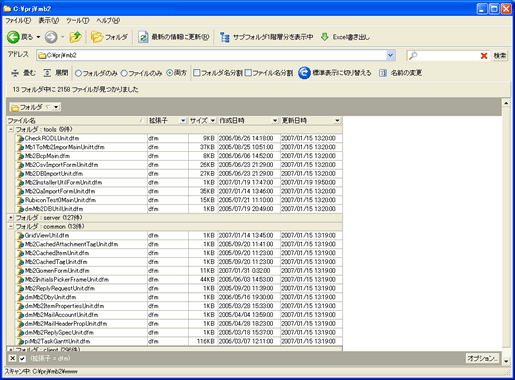Screen dimensions: 515x380
Task: Go up one folder level icon
Action: click(x=76, y=37)
